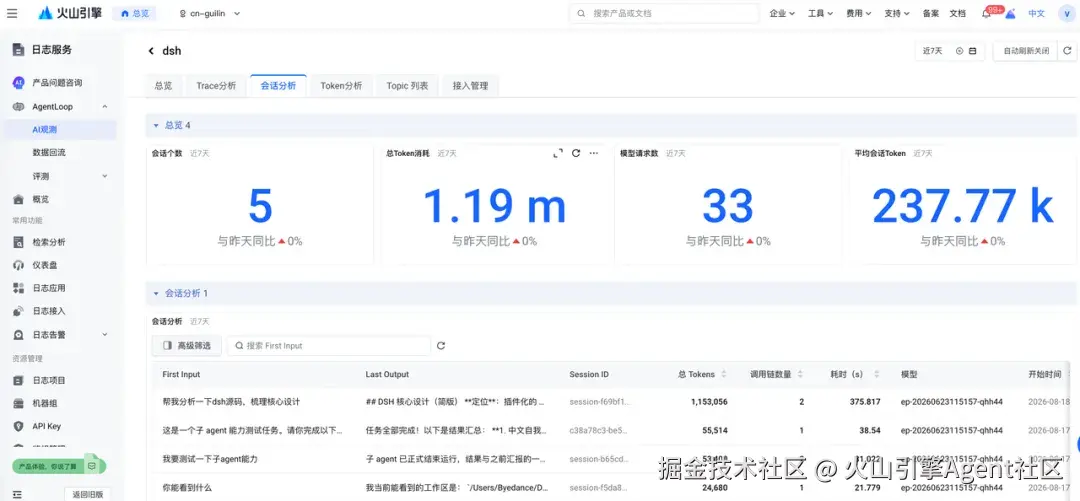Collapse the 总览 4 section
The height and width of the screenshot is (501, 1080).
tap(156, 125)
